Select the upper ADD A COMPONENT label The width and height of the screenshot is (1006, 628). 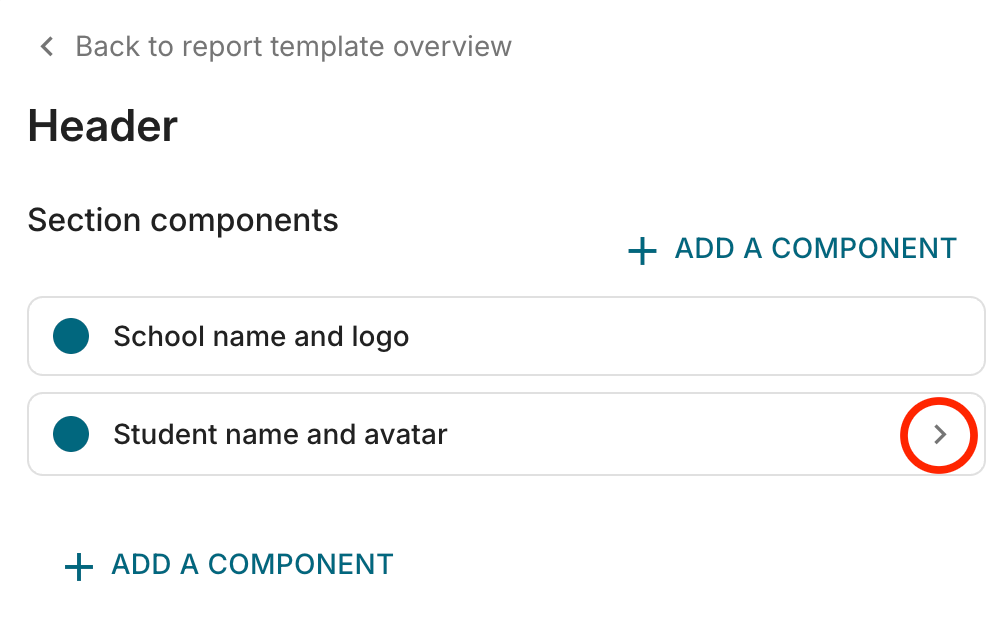tap(815, 248)
